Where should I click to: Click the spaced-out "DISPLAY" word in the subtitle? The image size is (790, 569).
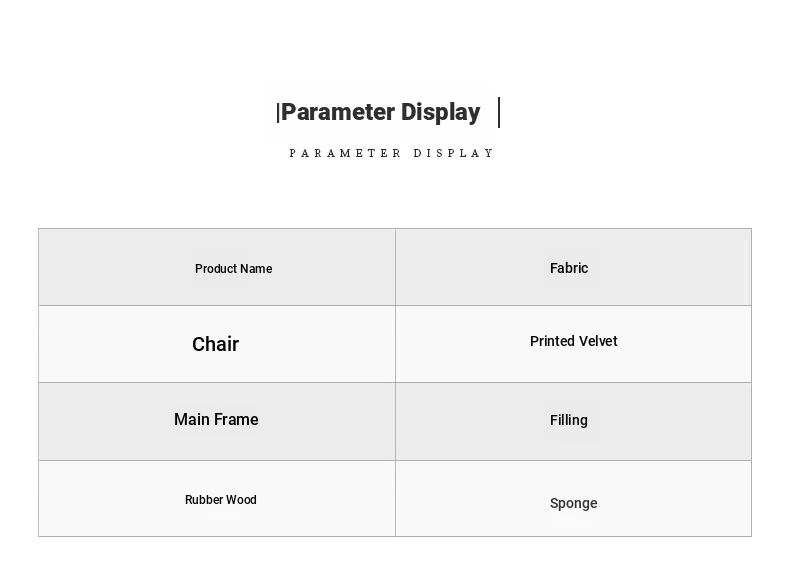pos(454,154)
